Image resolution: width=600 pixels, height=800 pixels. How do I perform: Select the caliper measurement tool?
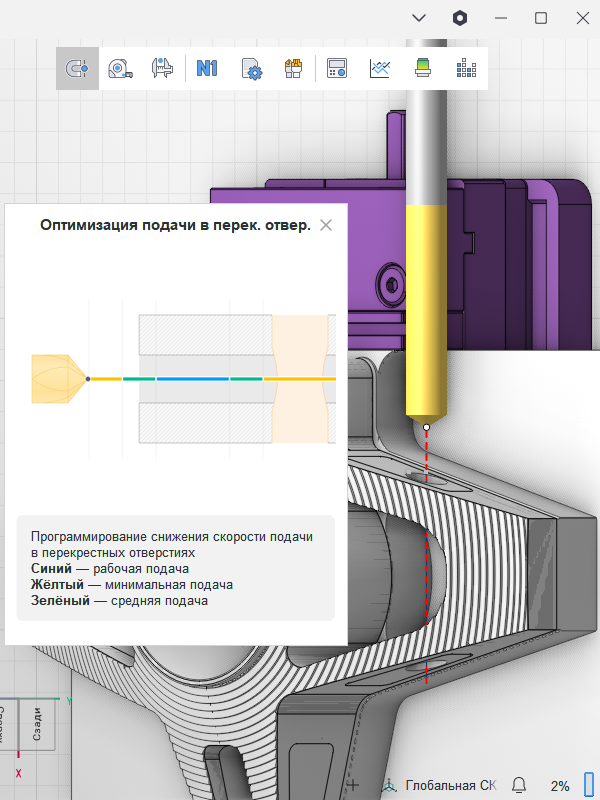163,69
